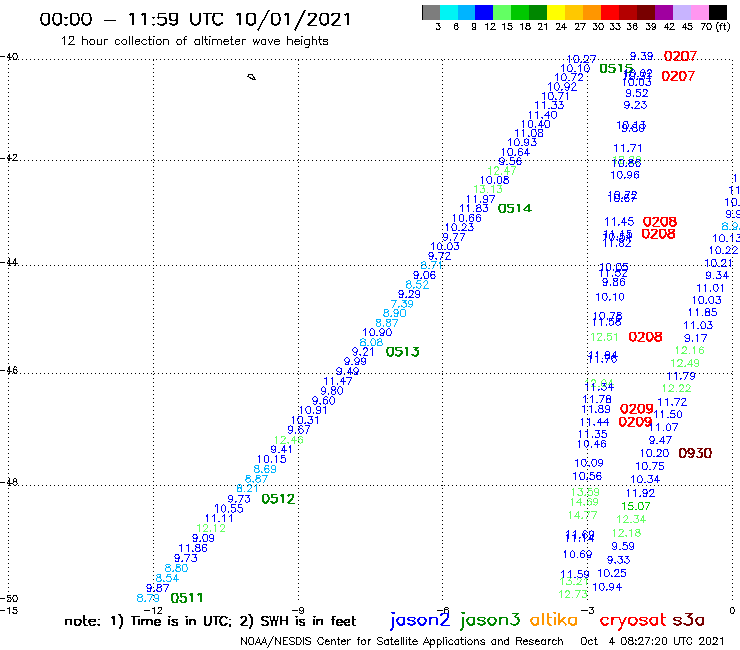Click the value 11.47 on jason3 track
The image size is (740, 650).
coord(338,381)
